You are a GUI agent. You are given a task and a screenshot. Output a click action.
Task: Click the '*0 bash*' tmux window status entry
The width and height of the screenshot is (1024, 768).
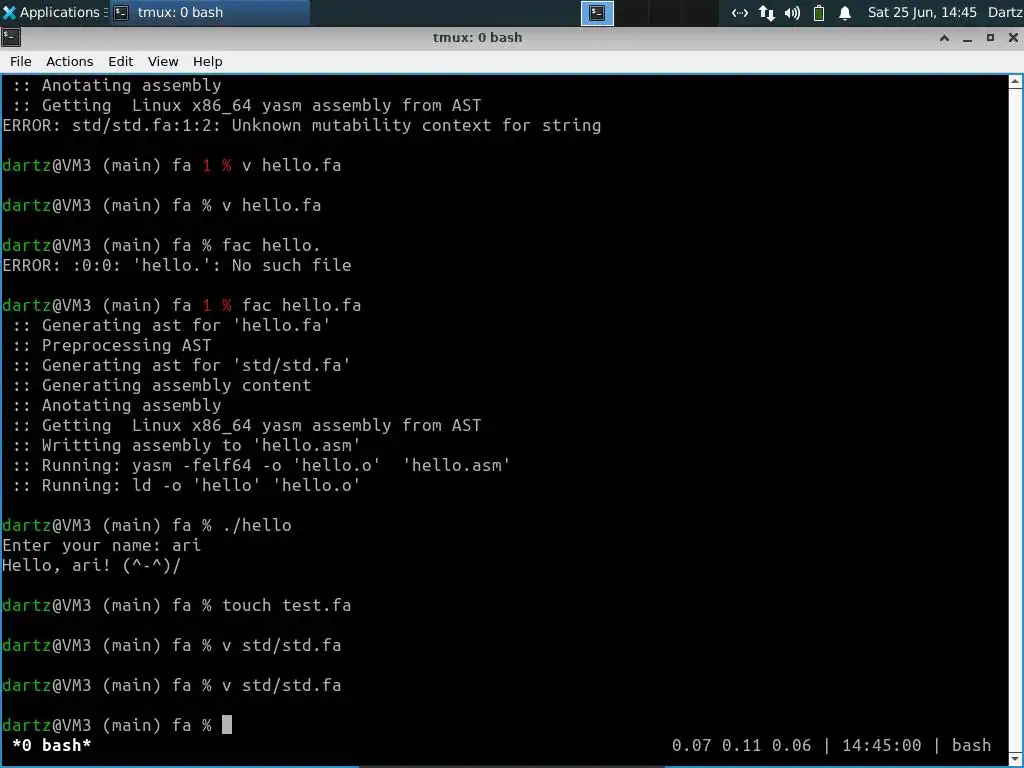tap(52, 745)
